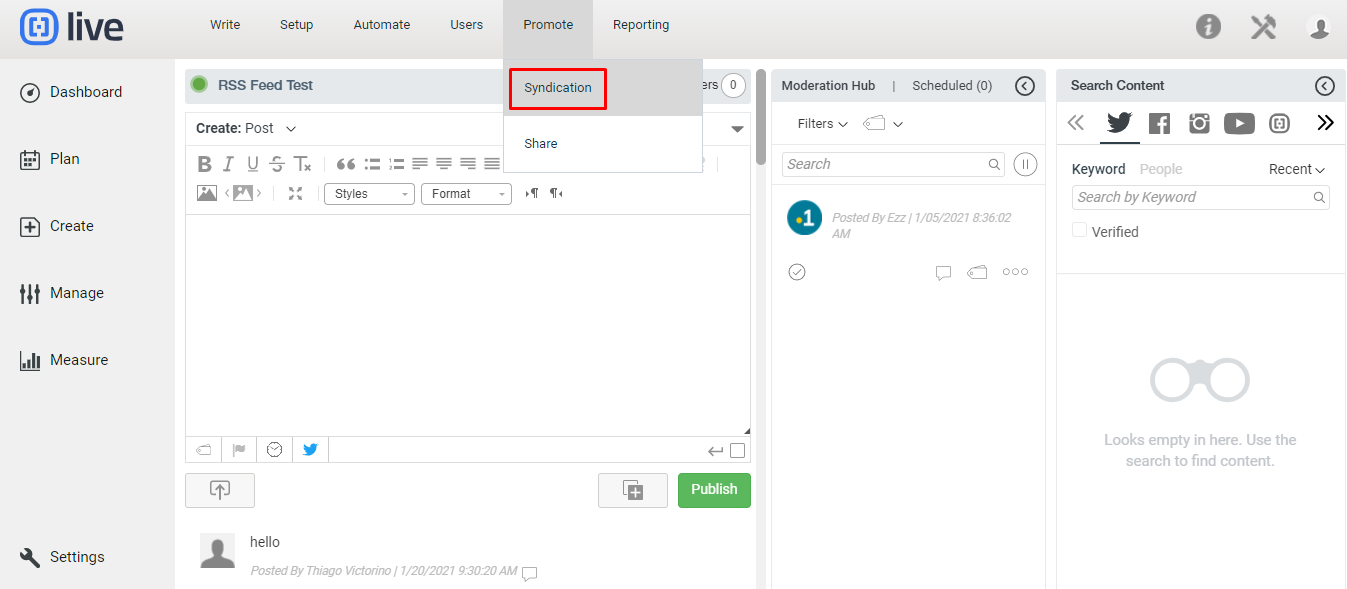Click the insert image icon
This screenshot has width=1347, height=589.
pyautogui.click(x=207, y=194)
